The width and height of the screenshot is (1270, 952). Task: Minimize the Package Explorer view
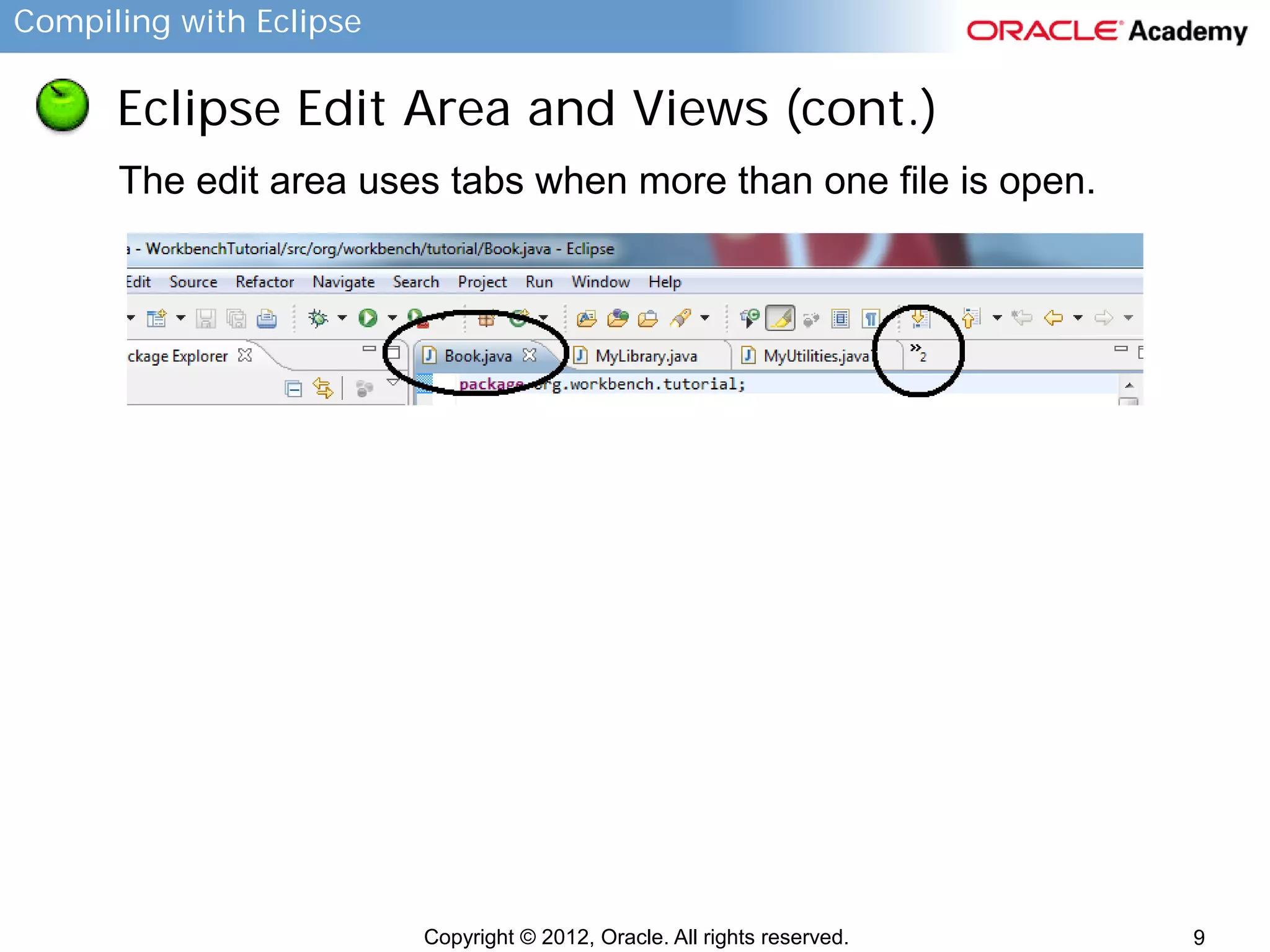(369, 349)
